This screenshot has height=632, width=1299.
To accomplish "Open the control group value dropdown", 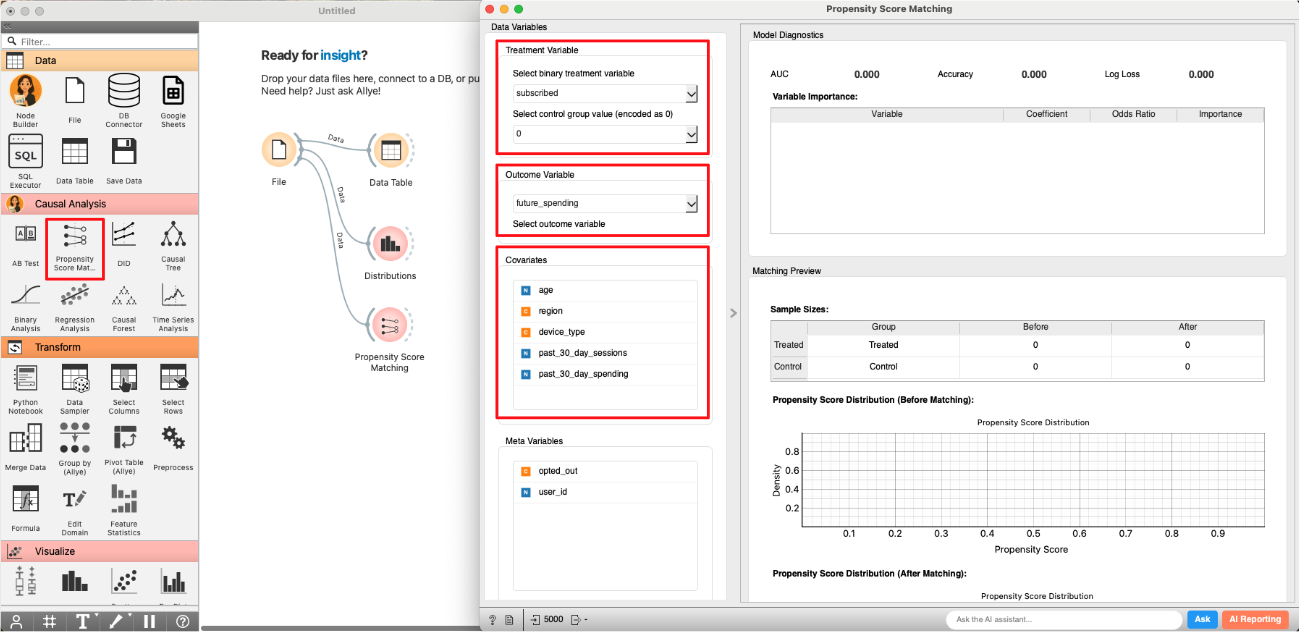I will pyautogui.click(x=602, y=133).
